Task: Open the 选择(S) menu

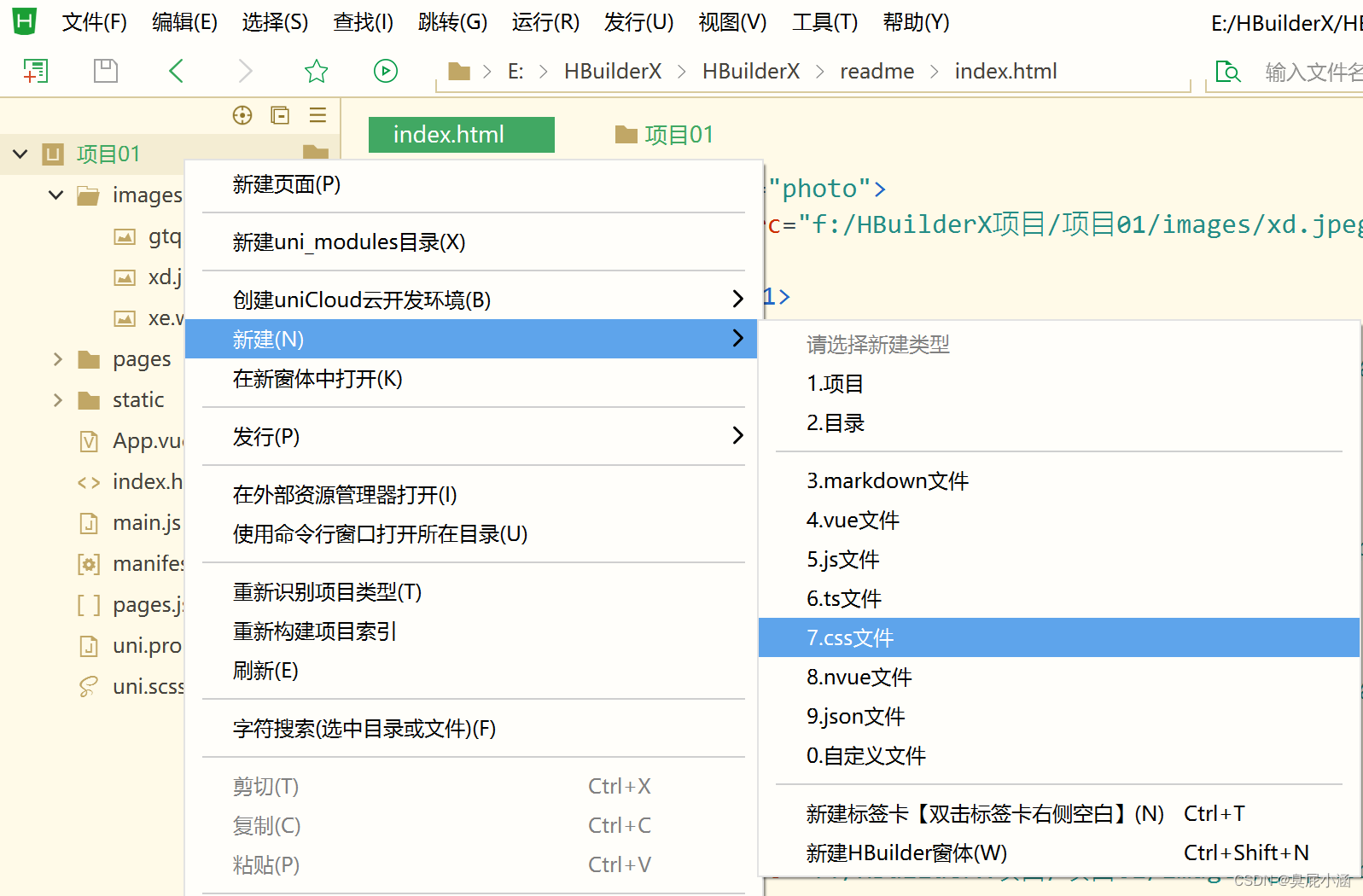Action: click(275, 22)
